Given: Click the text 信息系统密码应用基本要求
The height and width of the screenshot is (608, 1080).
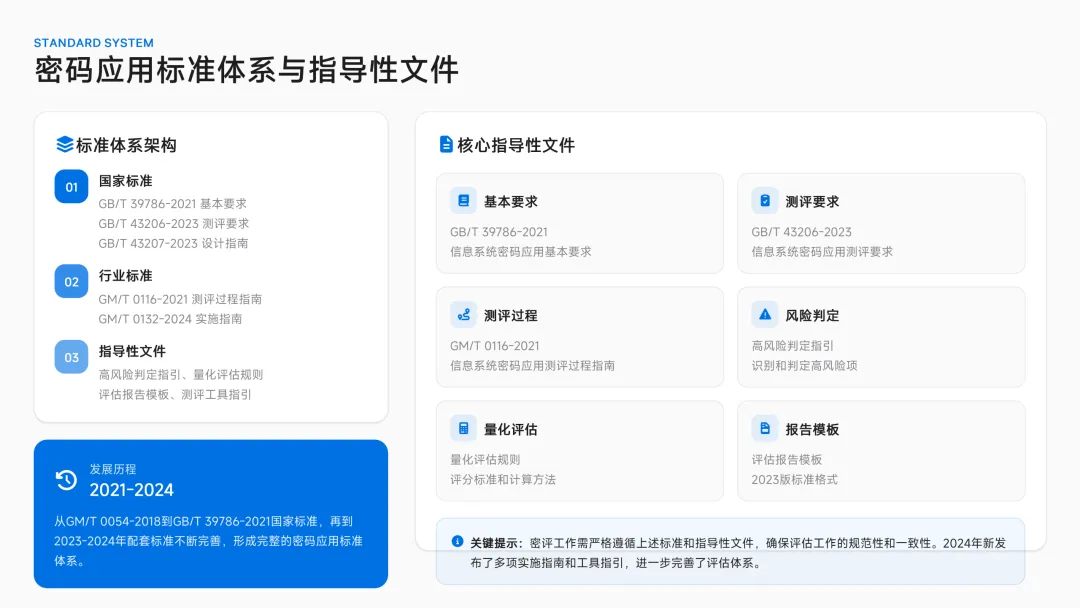Looking at the screenshot, I should click(x=521, y=252).
